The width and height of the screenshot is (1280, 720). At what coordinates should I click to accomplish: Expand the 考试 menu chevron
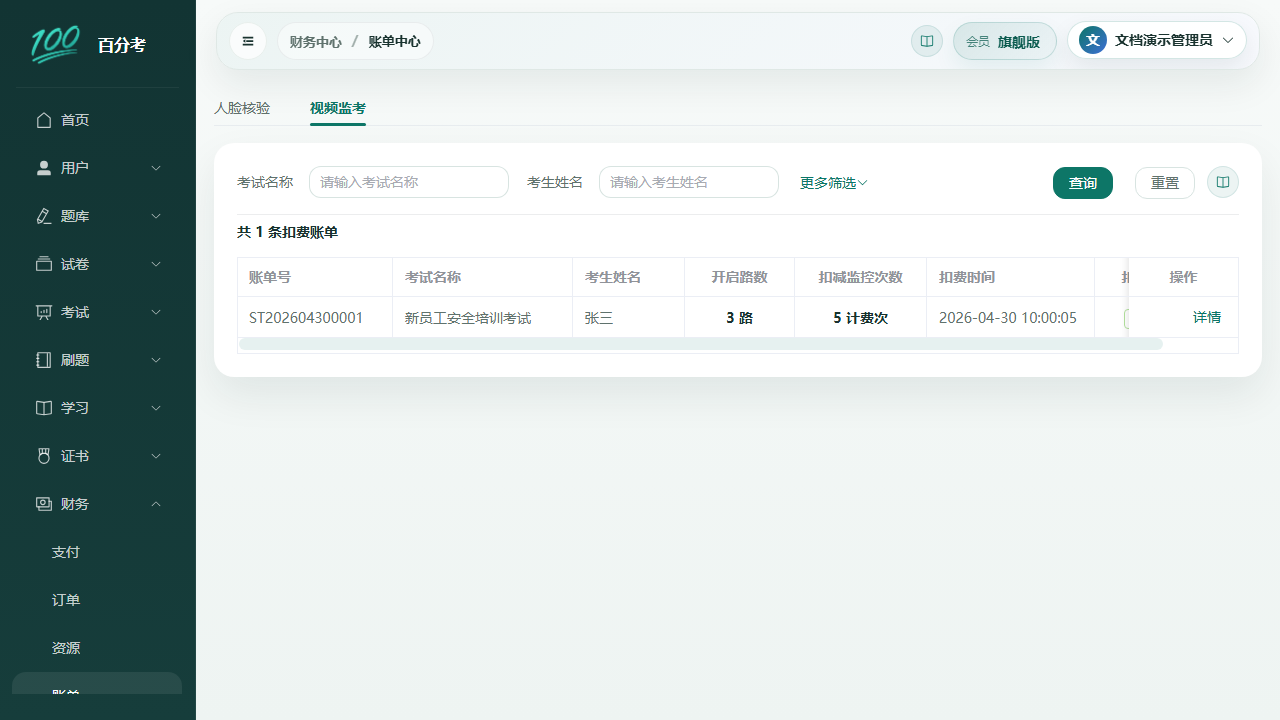[156, 312]
